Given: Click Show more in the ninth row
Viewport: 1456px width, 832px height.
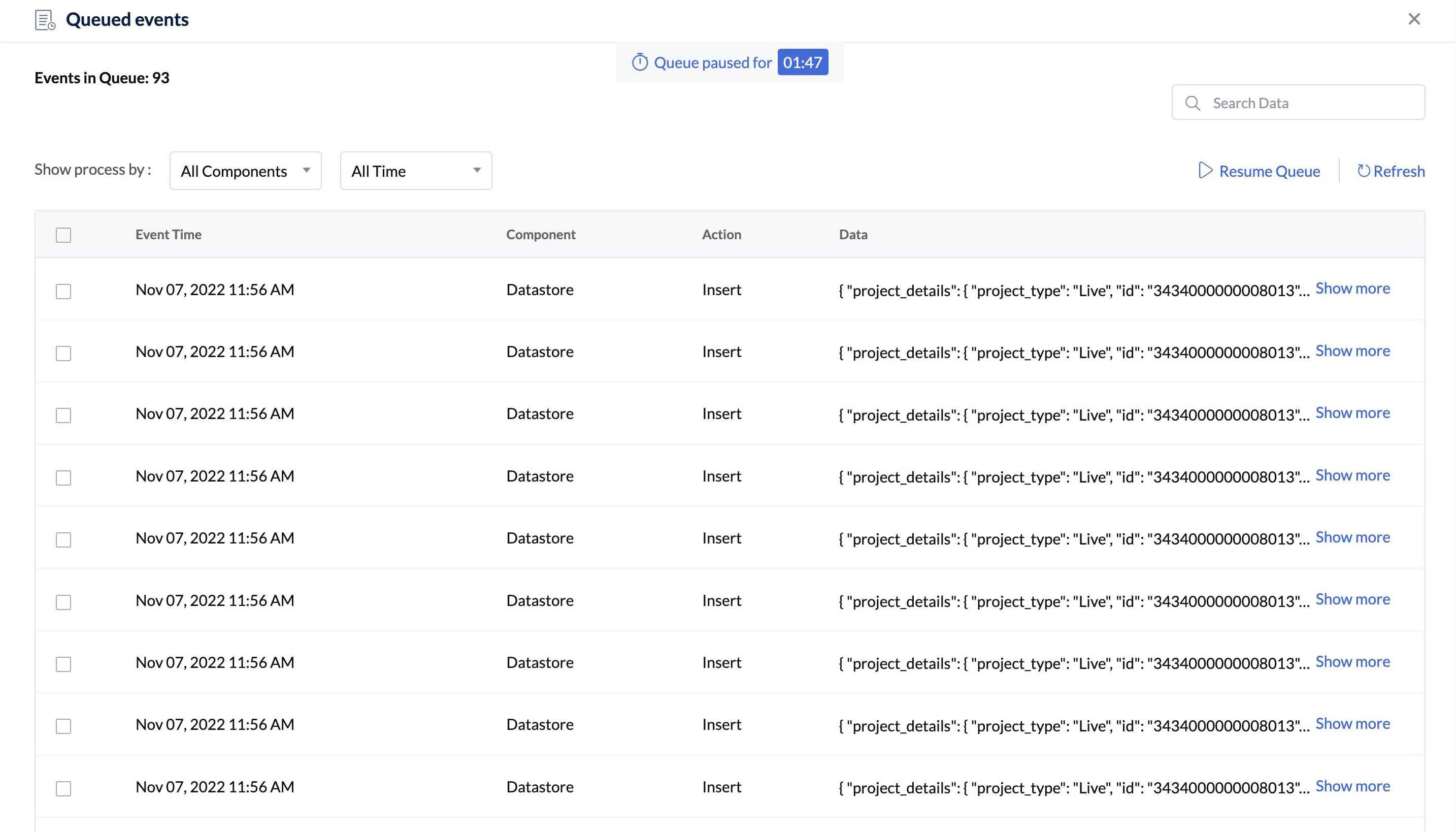Looking at the screenshot, I should click(1352, 786).
